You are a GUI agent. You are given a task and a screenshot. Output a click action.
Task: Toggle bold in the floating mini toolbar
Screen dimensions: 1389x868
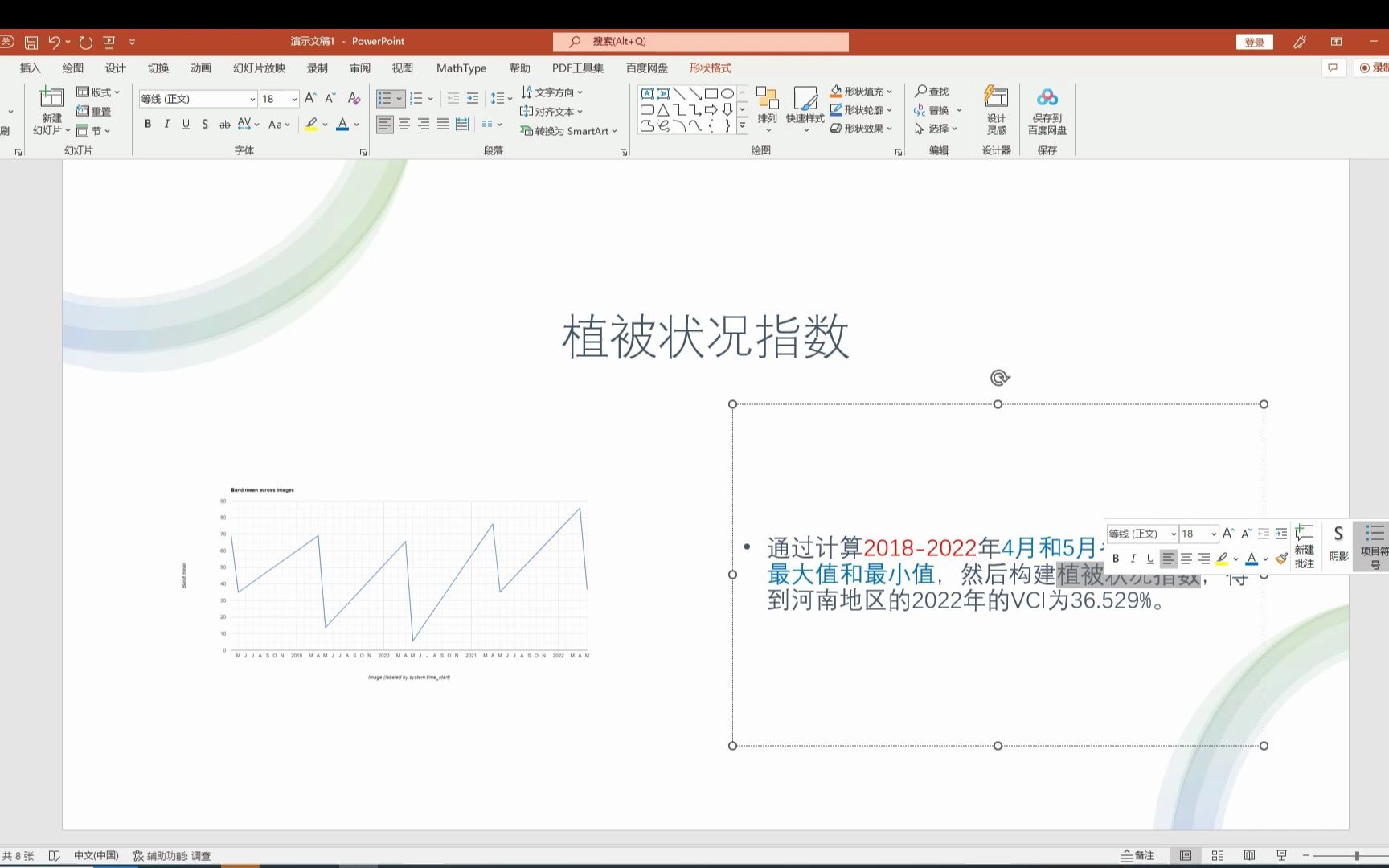(x=1116, y=559)
